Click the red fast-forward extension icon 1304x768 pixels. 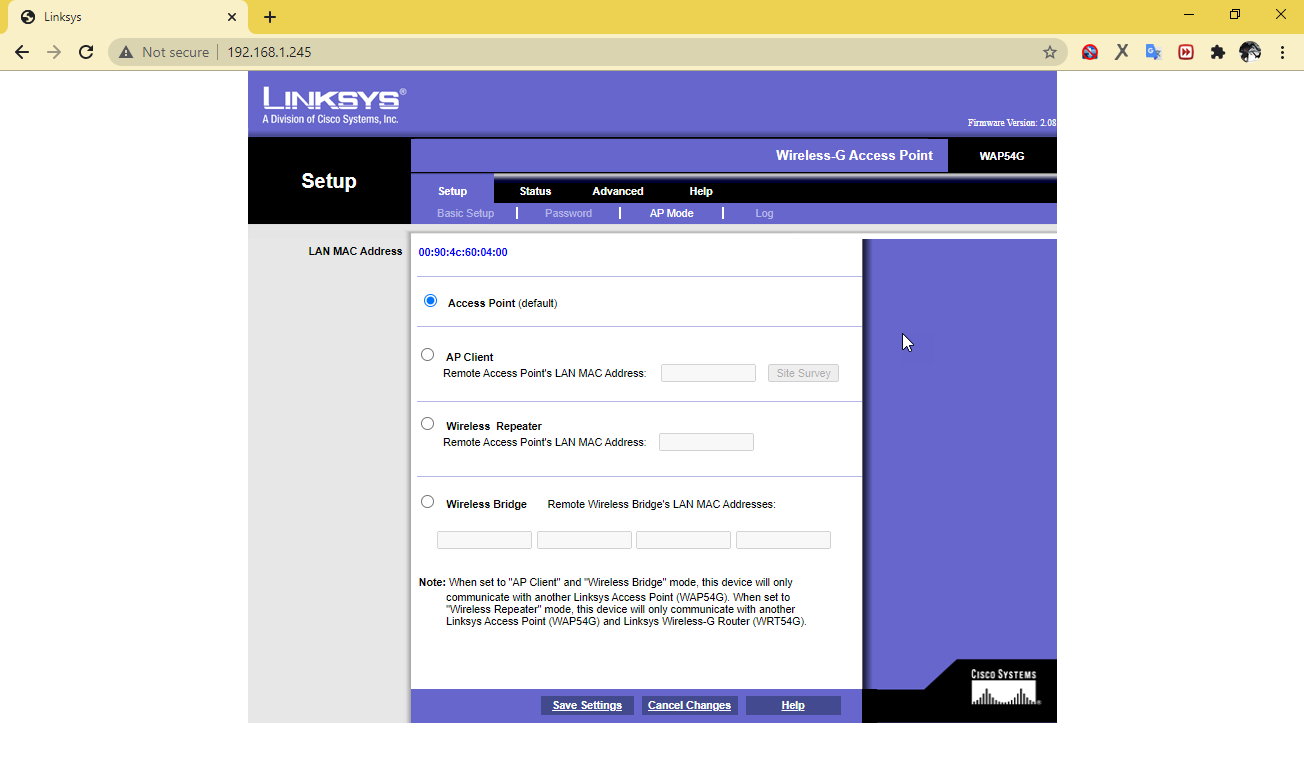pyautogui.click(x=1186, y=52)
